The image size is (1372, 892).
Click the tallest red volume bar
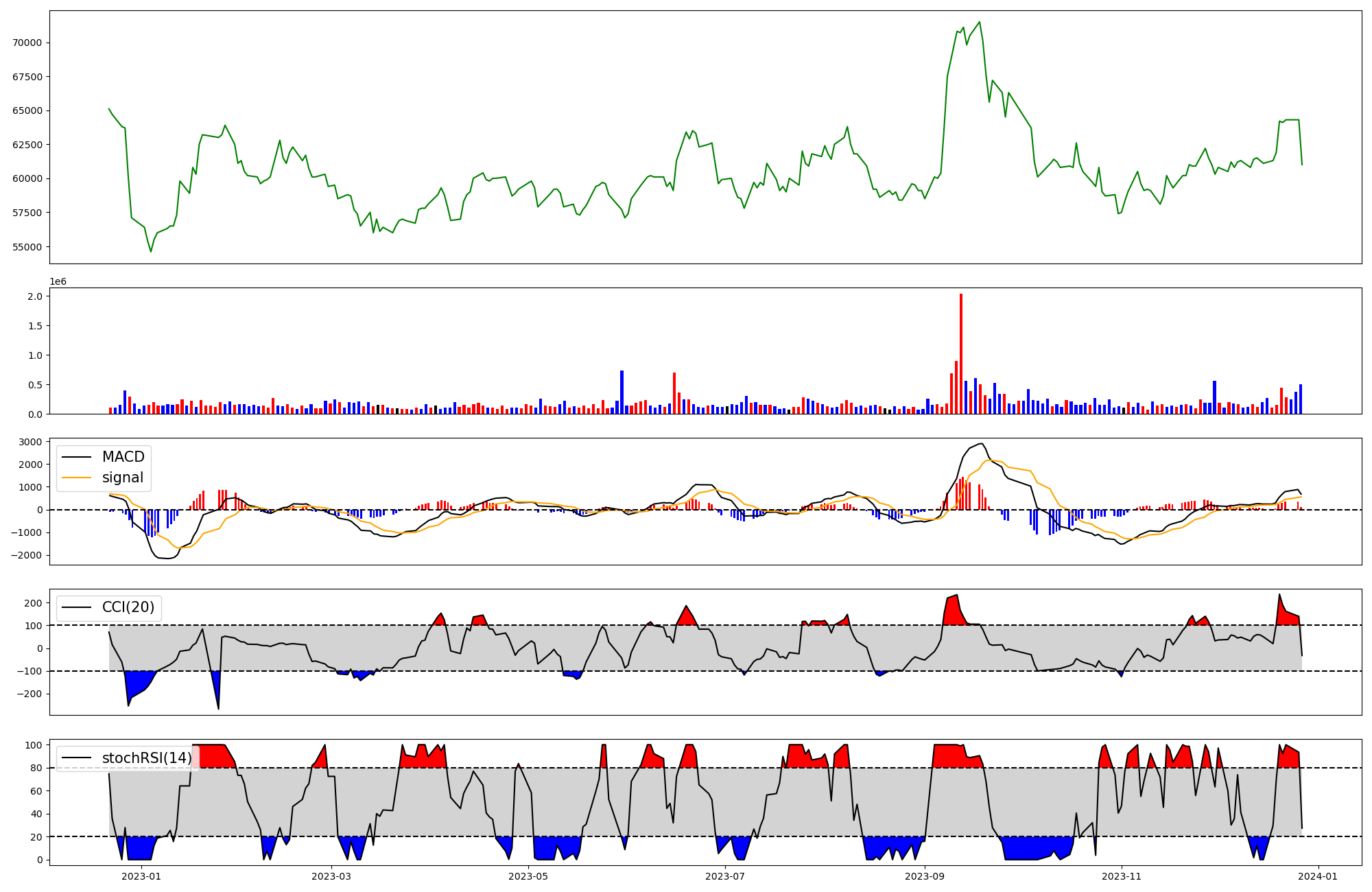pos(961,353)
